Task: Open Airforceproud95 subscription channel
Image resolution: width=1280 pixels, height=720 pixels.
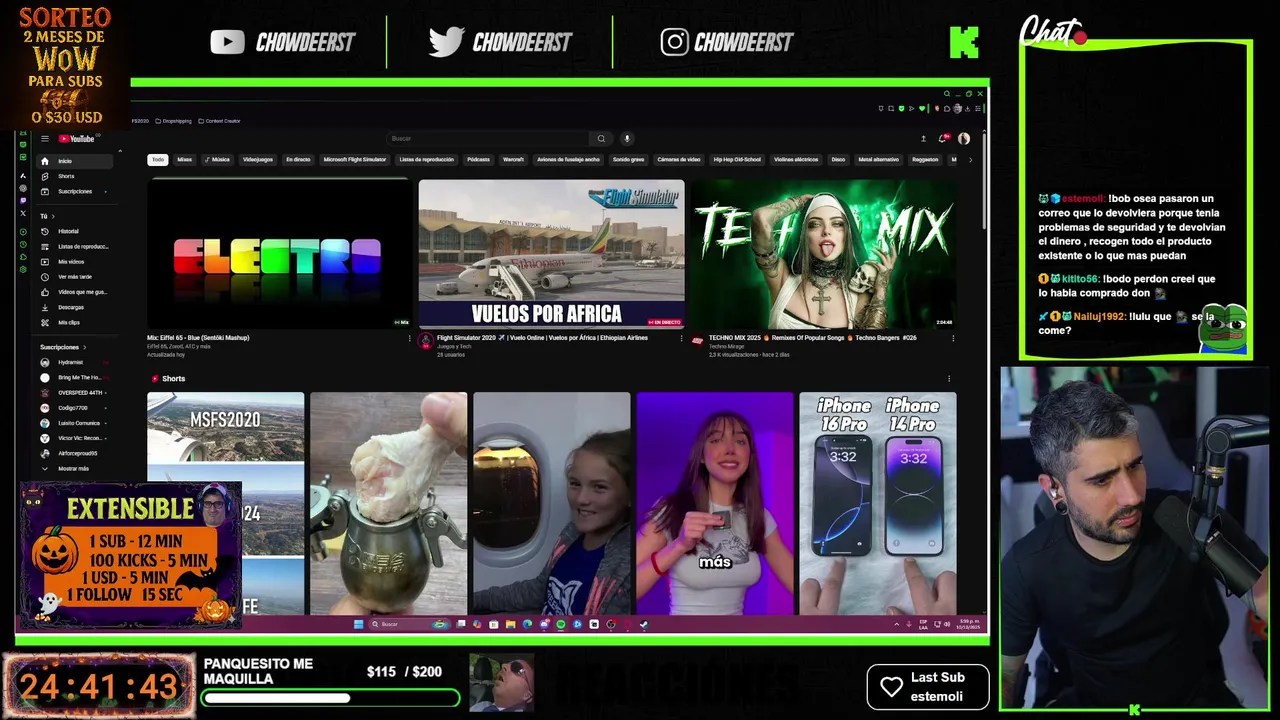Action: 77,453
